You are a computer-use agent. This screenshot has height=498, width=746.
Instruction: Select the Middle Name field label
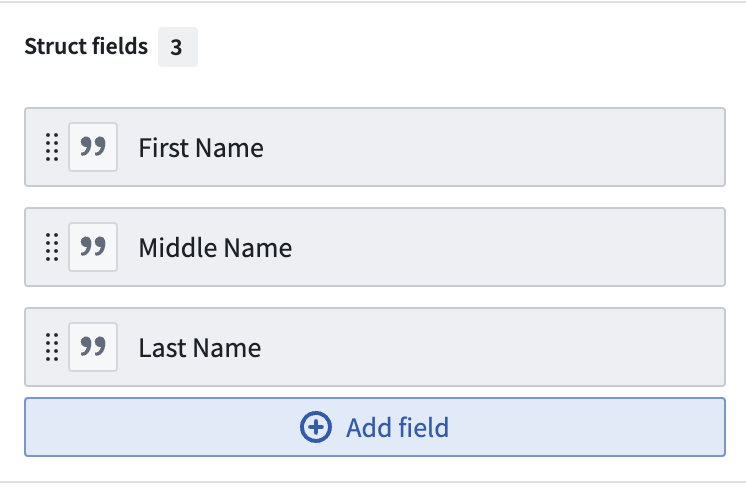[215, 247]
